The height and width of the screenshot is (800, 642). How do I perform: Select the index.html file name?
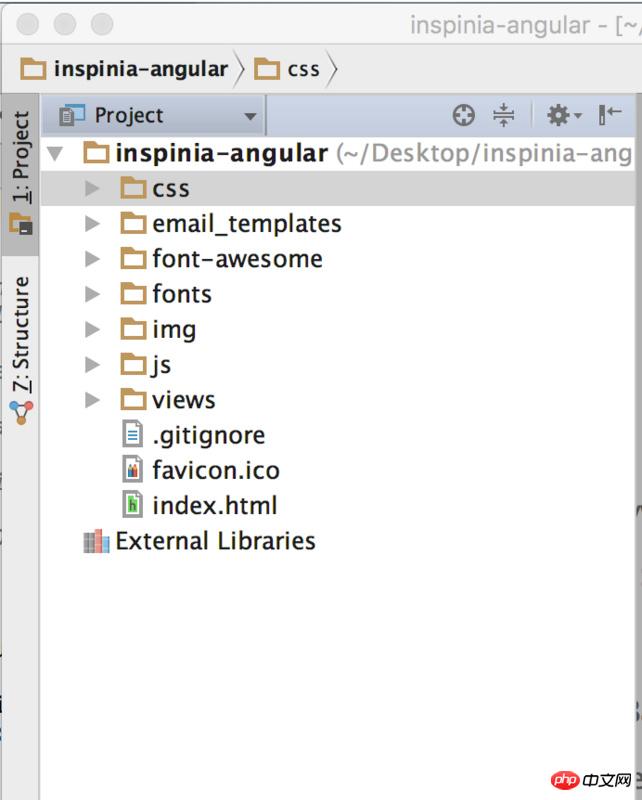click(215, 505)
